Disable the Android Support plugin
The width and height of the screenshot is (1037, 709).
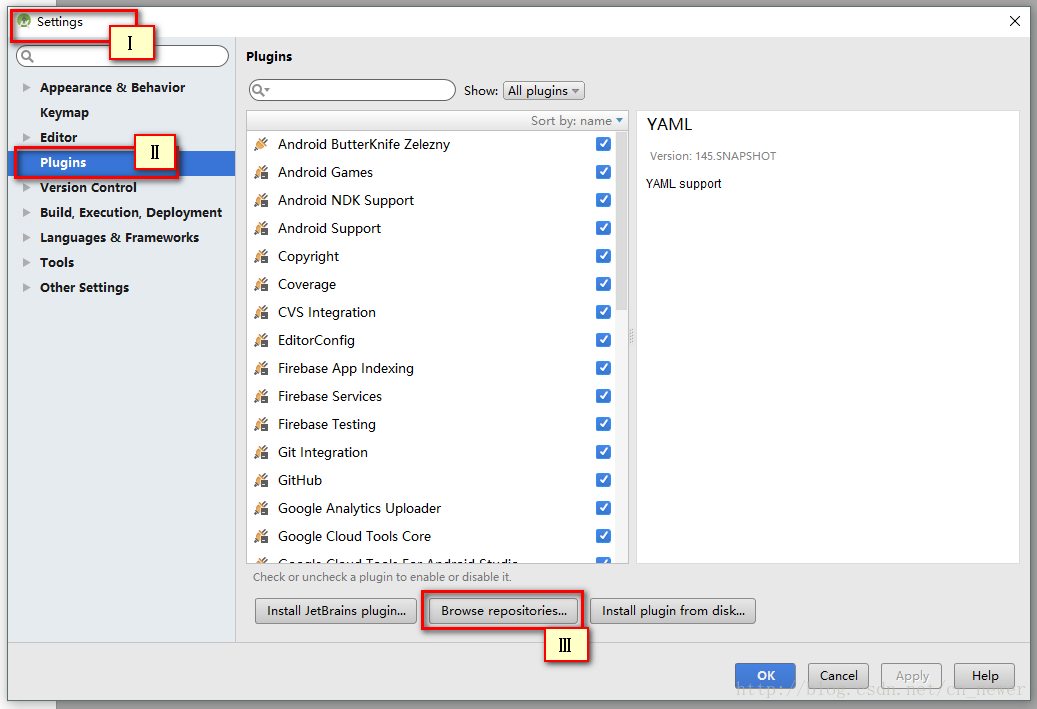pos(603,228)
